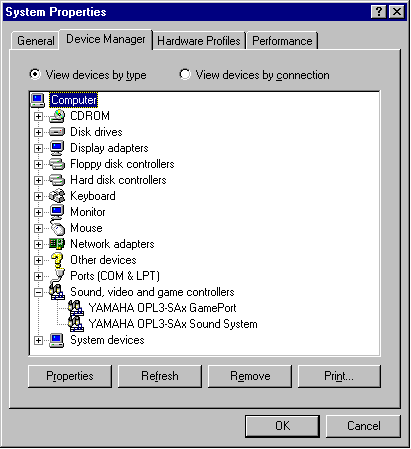Click the Properties button
Viewport: 411px width, 449px height.
tap(70, 376)
